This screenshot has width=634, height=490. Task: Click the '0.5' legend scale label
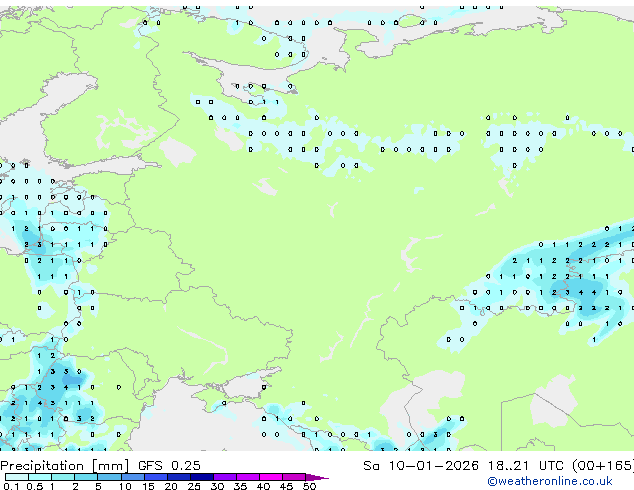[34, 486]
